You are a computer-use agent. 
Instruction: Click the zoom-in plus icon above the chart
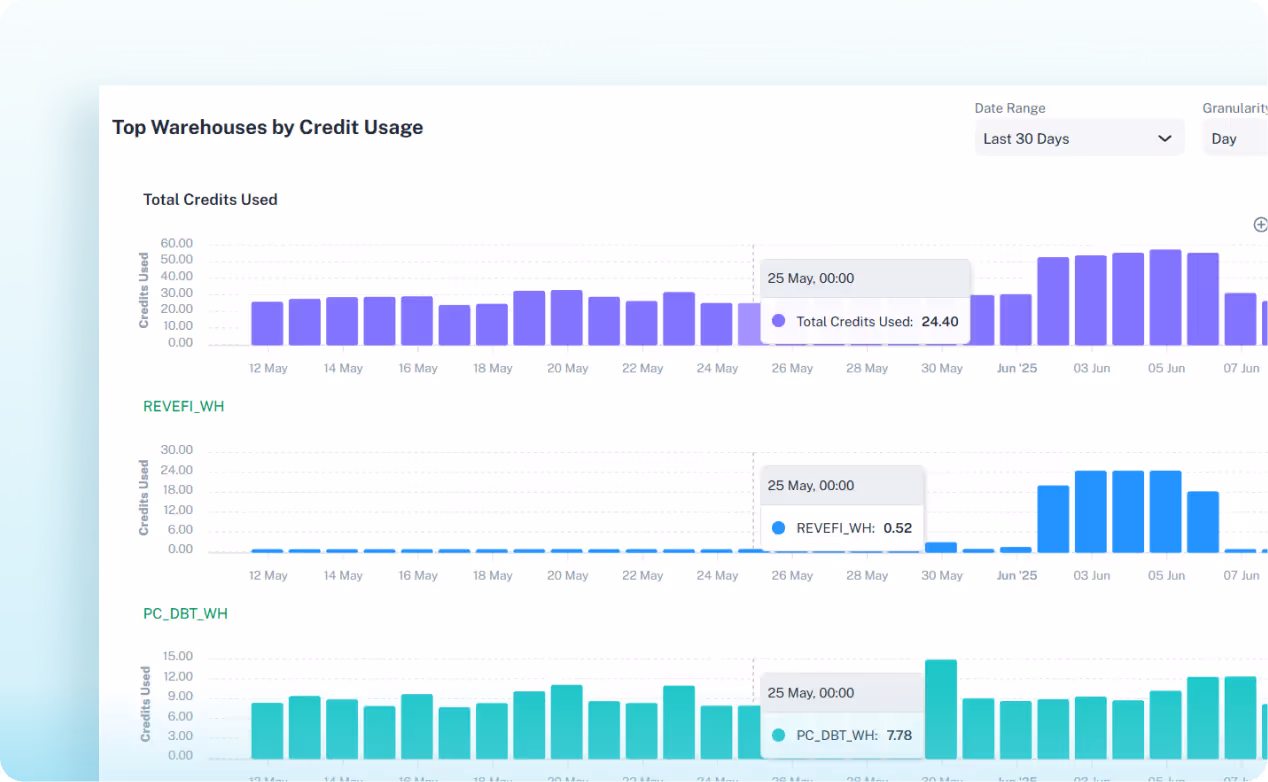tap(1259, 224)
